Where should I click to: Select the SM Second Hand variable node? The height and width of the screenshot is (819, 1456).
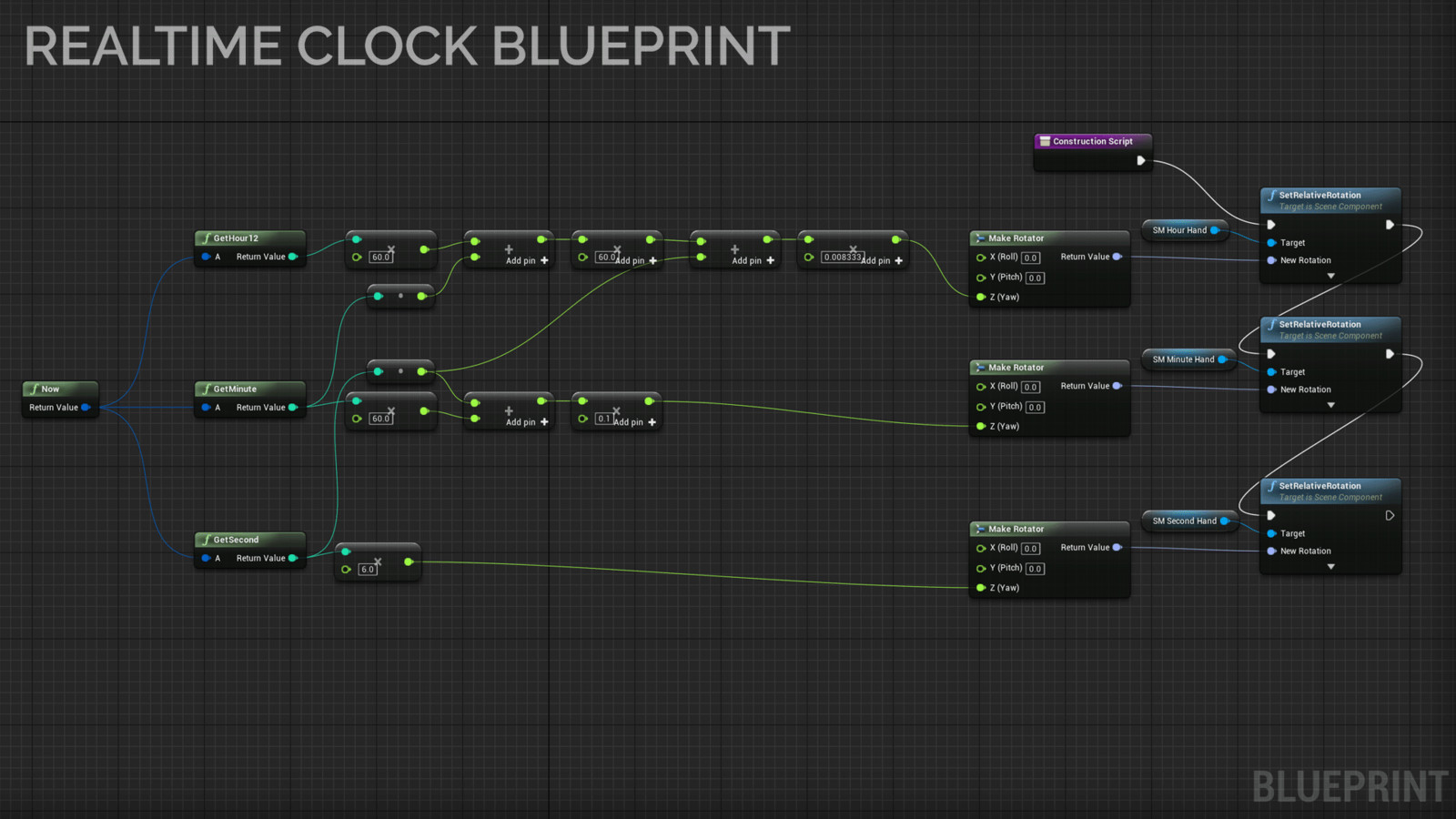point(1186,521)
